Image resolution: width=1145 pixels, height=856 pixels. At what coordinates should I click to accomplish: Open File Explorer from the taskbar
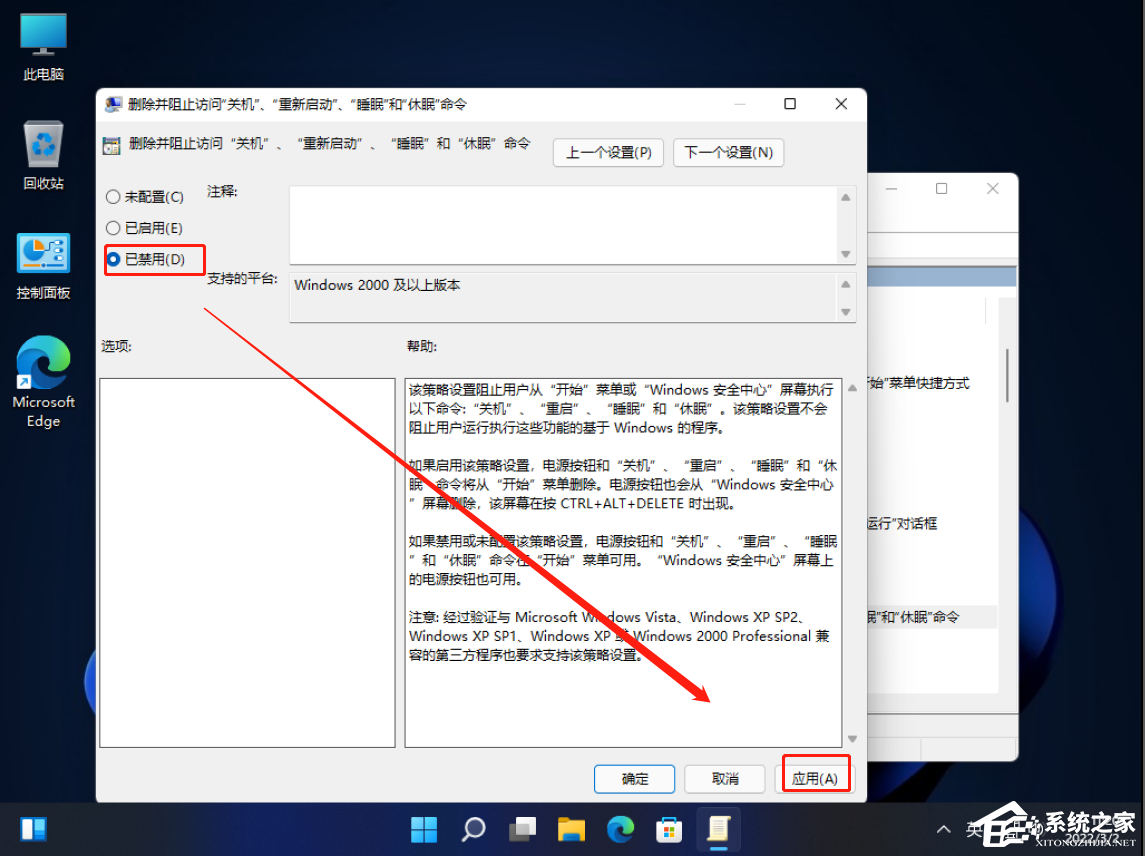tap(570, 829)
